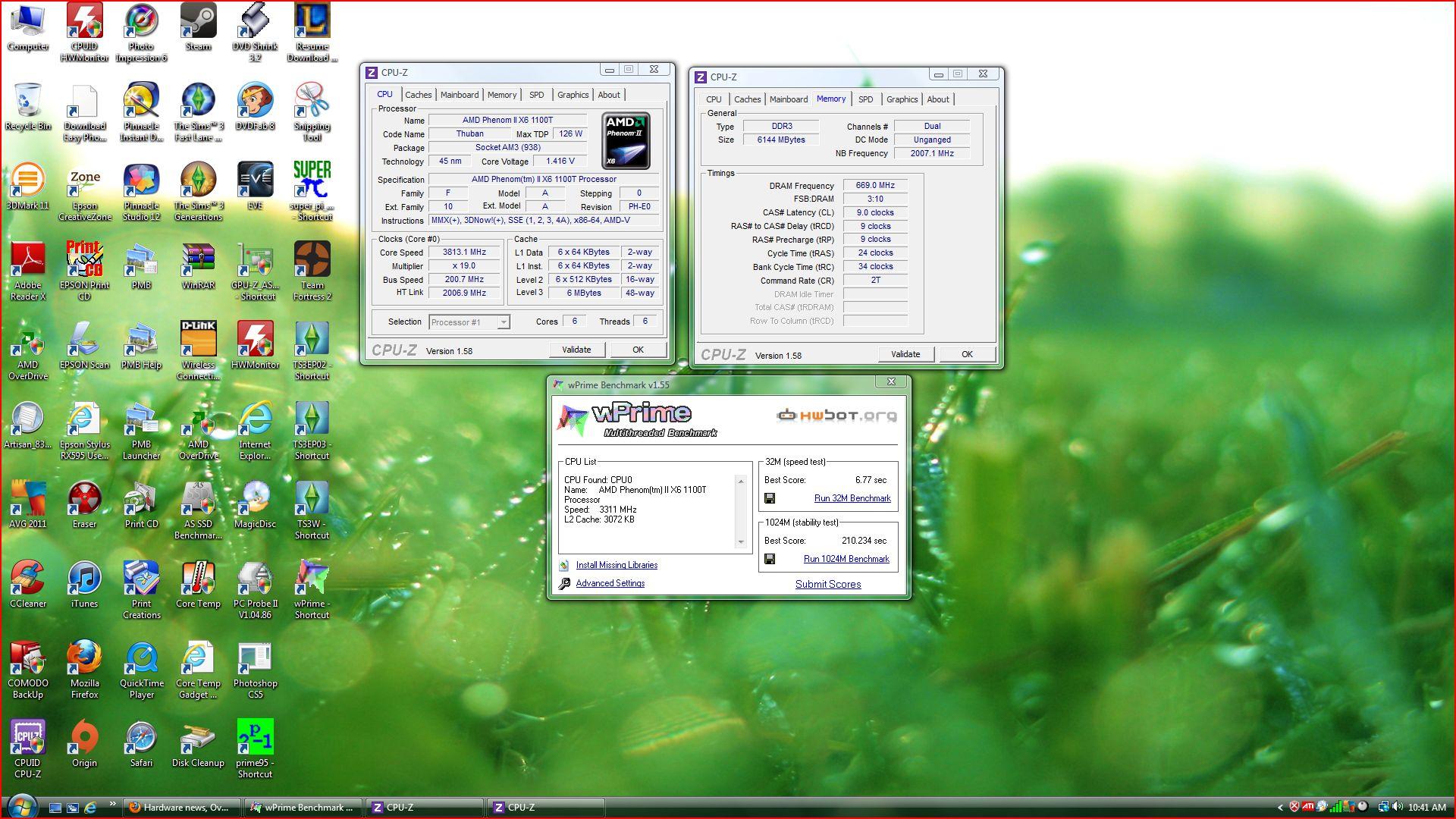This screenshot has height=819, width=1456.
Task: Click Validate in left CPU-Z window
Action: point(576,350)
